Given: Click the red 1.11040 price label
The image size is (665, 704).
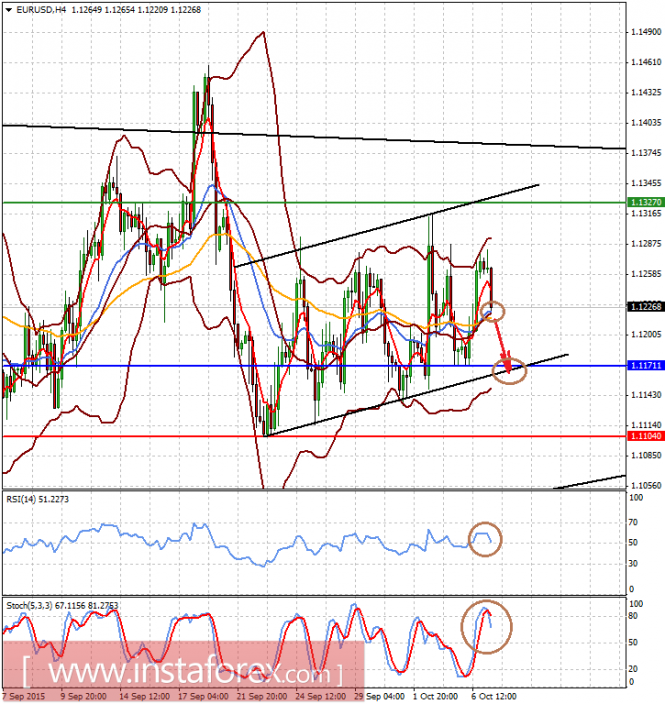Looking at the screenshot, I should coord(646,436).
